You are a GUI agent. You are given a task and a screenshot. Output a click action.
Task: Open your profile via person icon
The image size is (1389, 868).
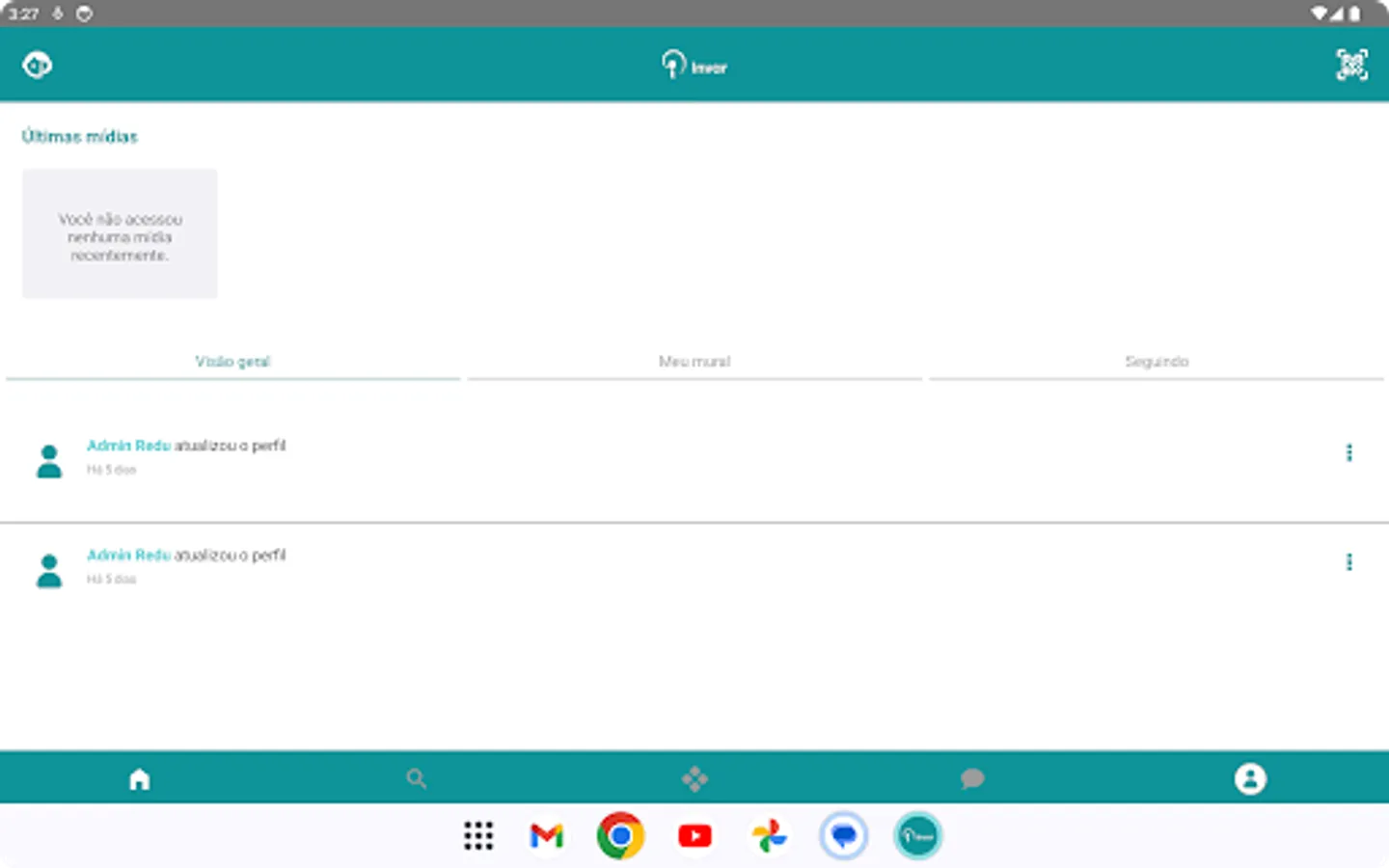(1250, 778)
